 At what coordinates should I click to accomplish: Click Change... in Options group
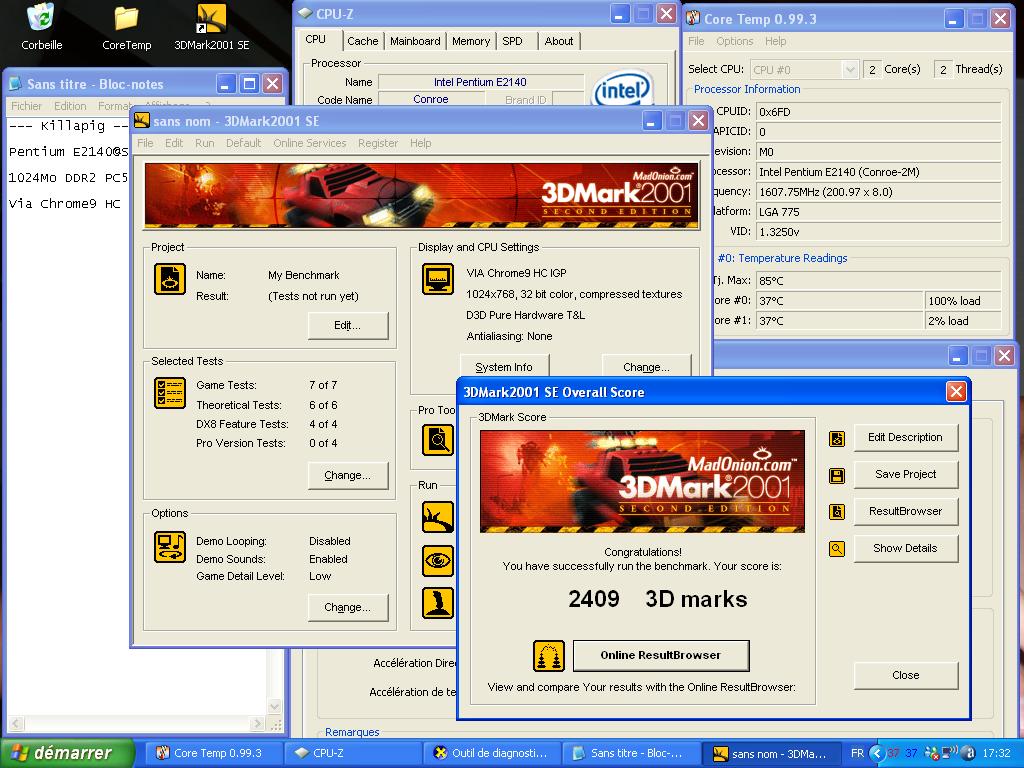coord(348,607)
